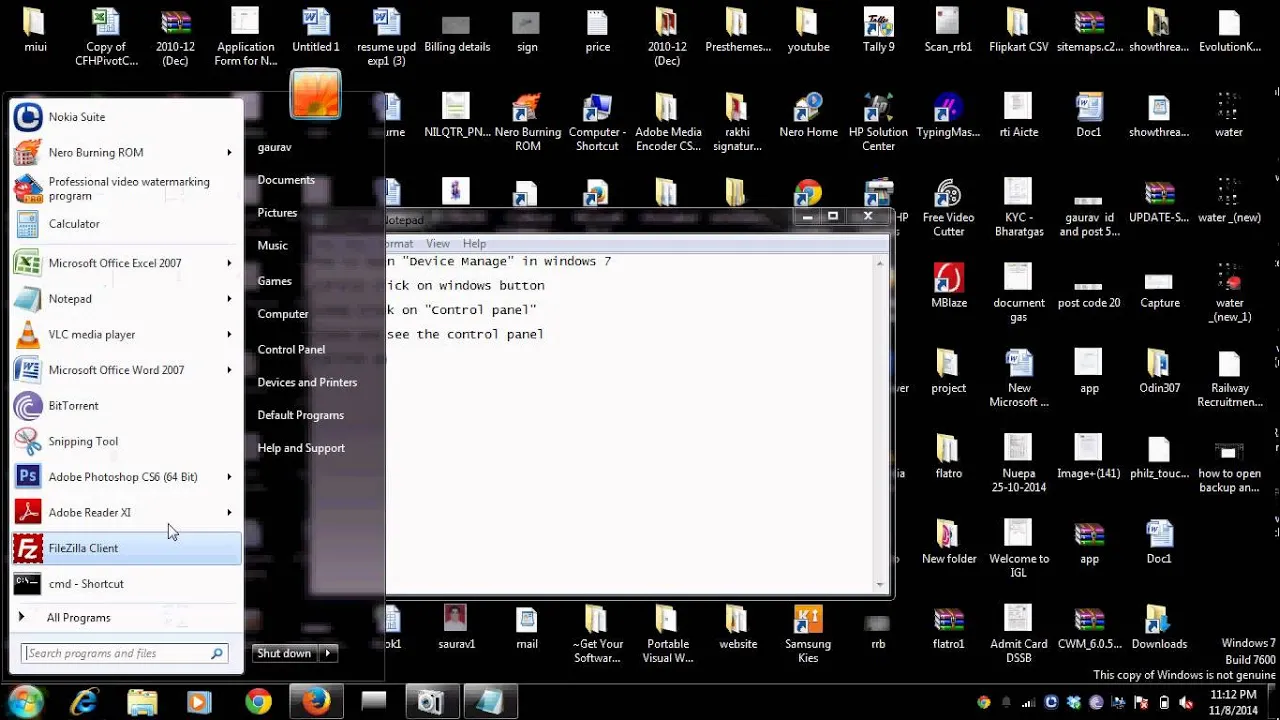
Task: Switch to Firefox in taskbar
Action: pyautogui.click(x=316, y=702)
